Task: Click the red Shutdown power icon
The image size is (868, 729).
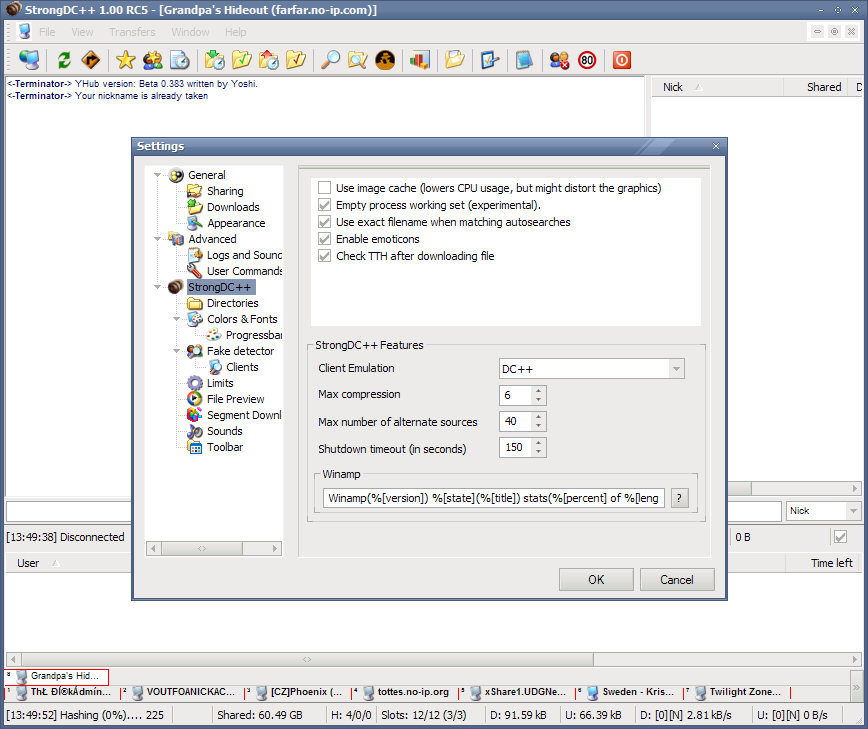Action: pyautogui.click(x=622, y=60)
